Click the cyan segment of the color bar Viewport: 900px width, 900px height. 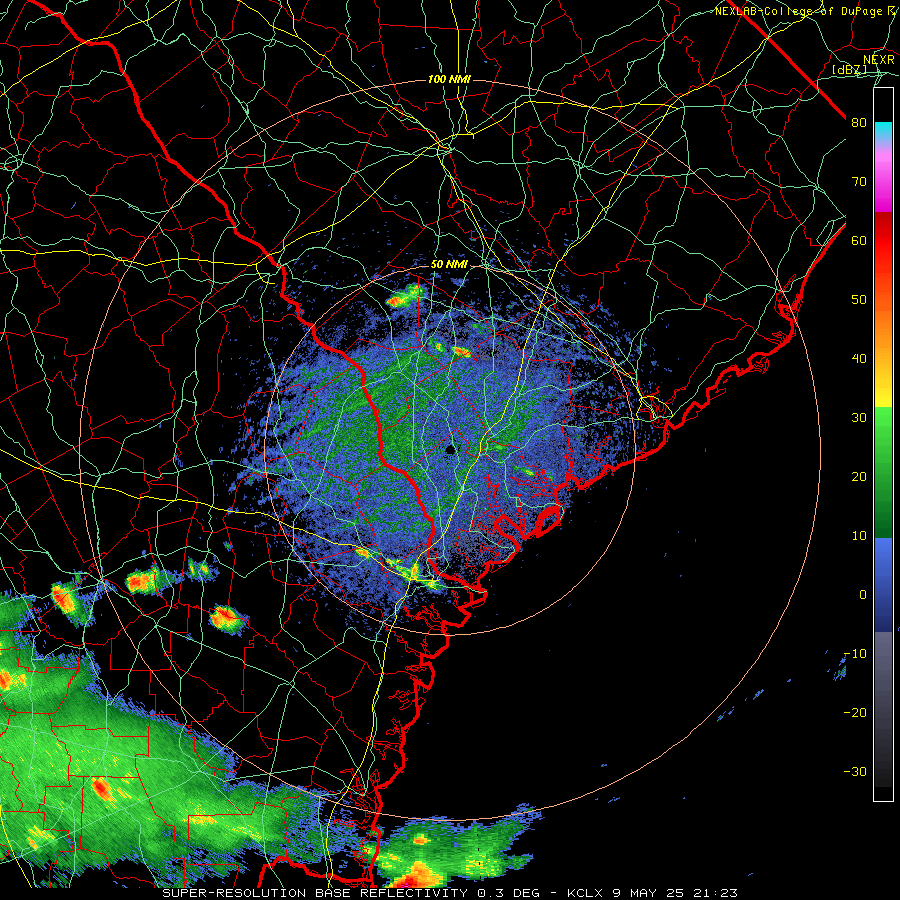click(883, 132)
